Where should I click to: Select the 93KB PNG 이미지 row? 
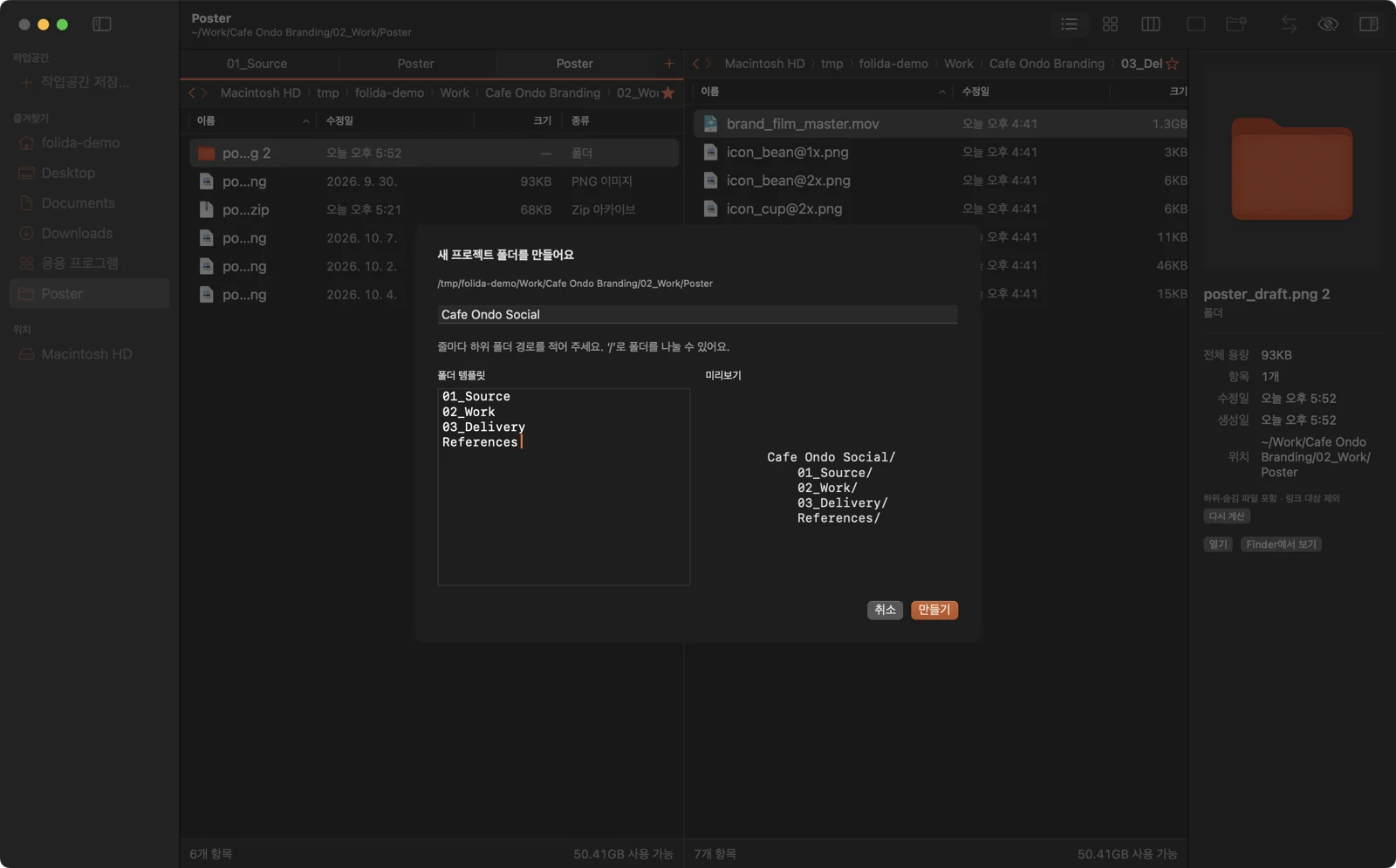(x=434, y=181)
